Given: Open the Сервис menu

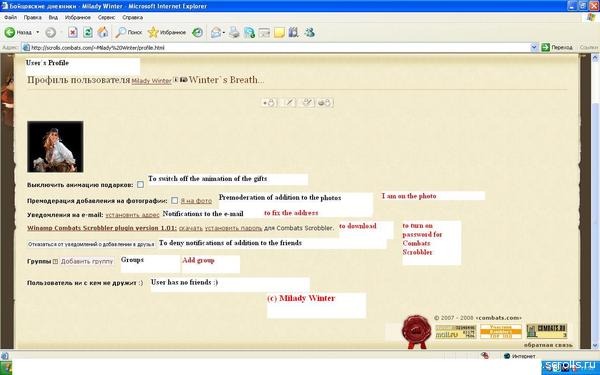Looking at the screenshot, I should click(x=106, y=18).
